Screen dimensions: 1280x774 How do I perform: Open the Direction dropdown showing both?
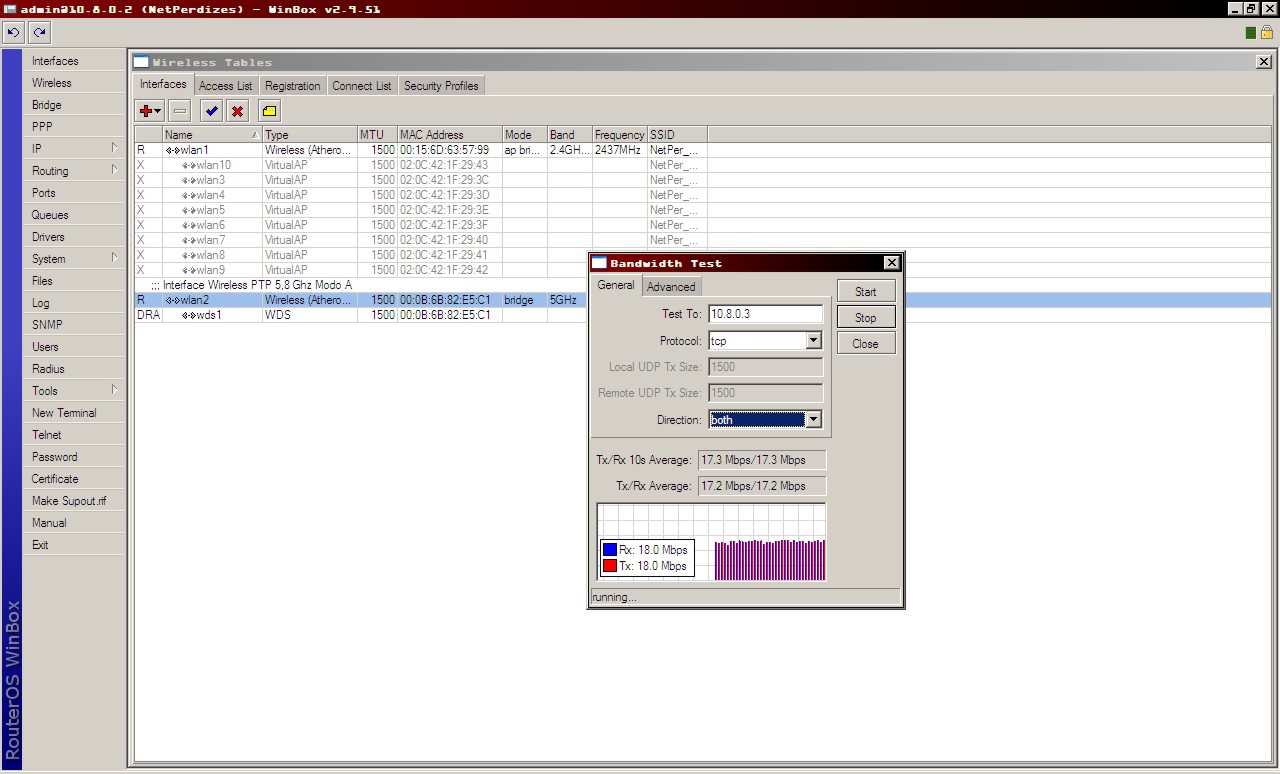pos(813,420)
